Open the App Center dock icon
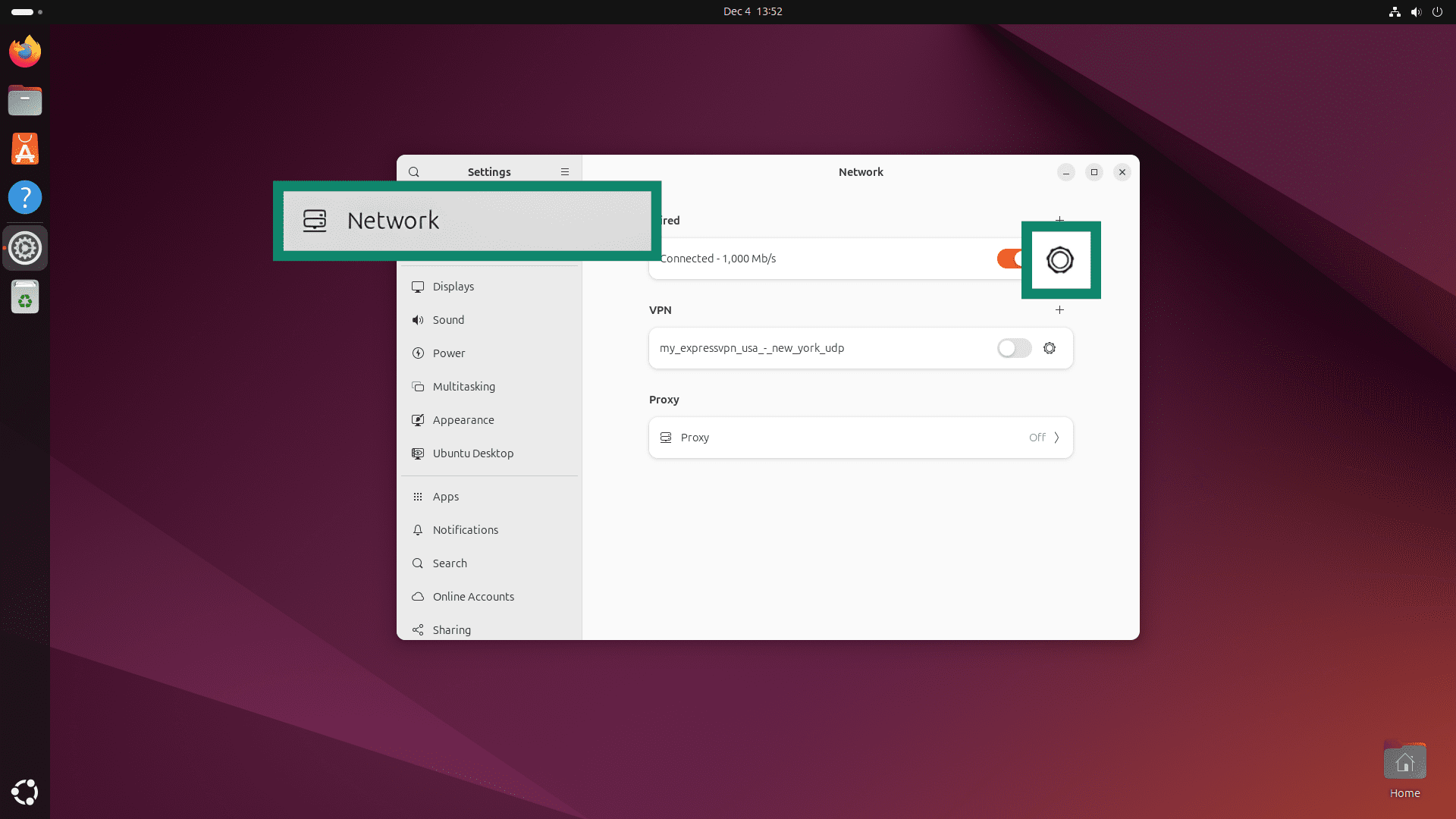This screenshot has width=1456, height=819. (25, 149)
